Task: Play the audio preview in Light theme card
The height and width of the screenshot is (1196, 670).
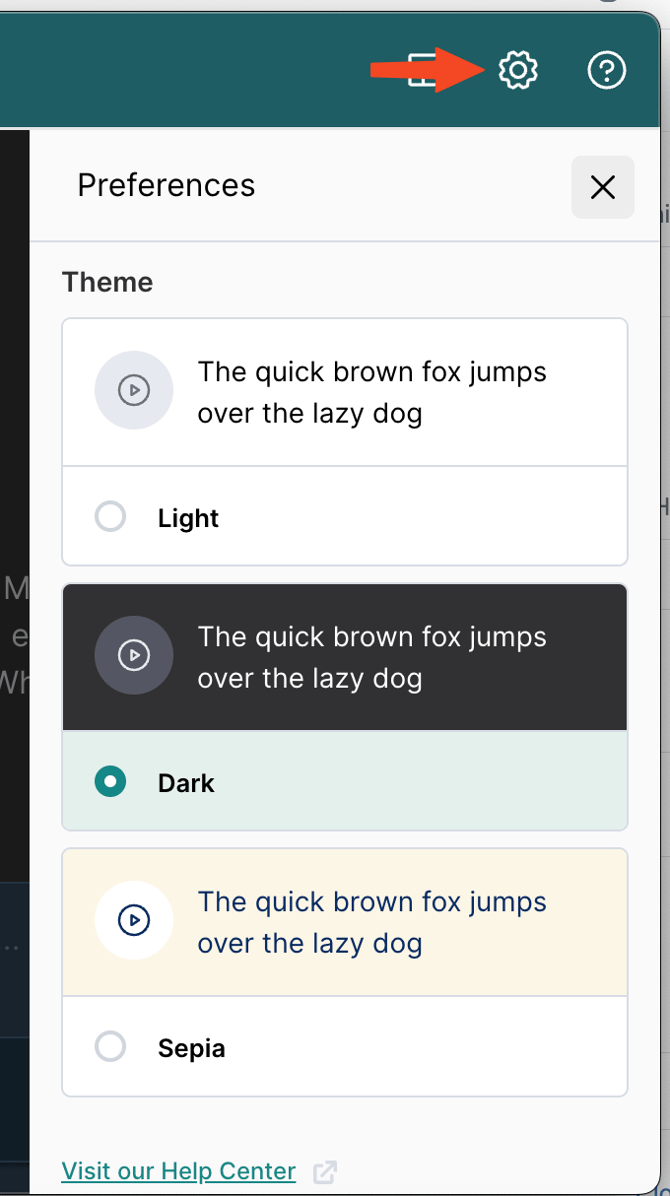Action: [134, 391]
